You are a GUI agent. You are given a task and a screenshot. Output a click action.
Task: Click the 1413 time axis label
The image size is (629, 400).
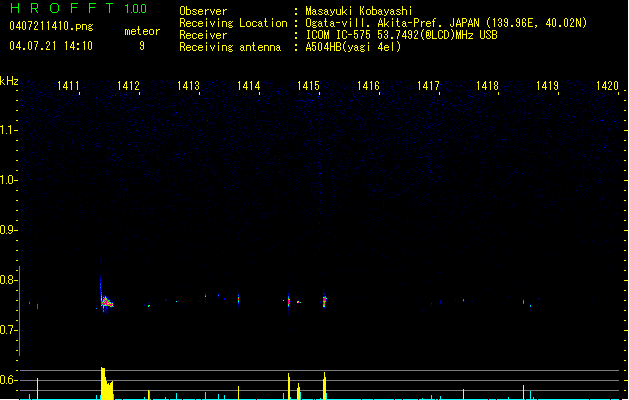coord(188,86)
